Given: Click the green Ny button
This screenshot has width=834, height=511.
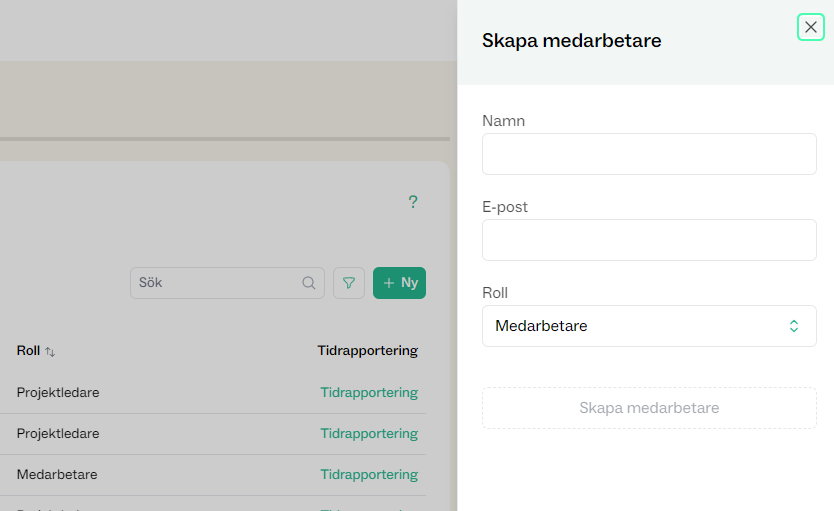Looking at the screenshot, I should [399, 283].
